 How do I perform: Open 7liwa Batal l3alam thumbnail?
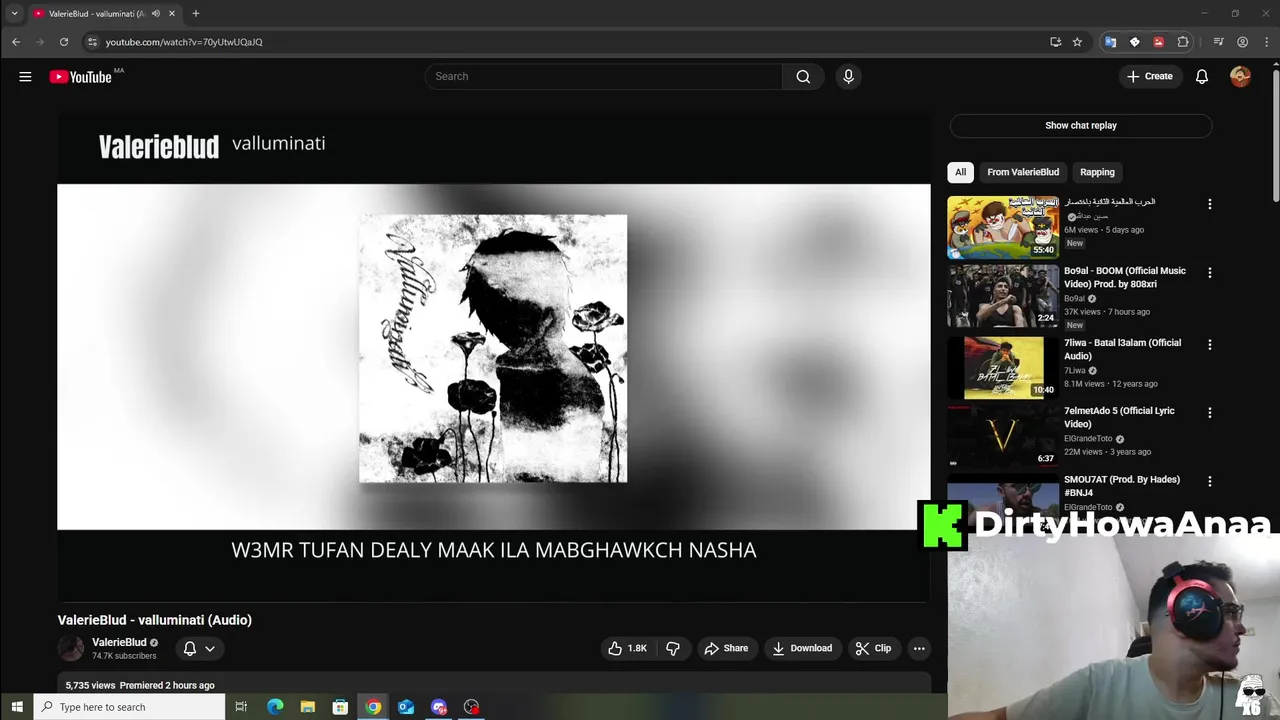tap(1003, 367)
